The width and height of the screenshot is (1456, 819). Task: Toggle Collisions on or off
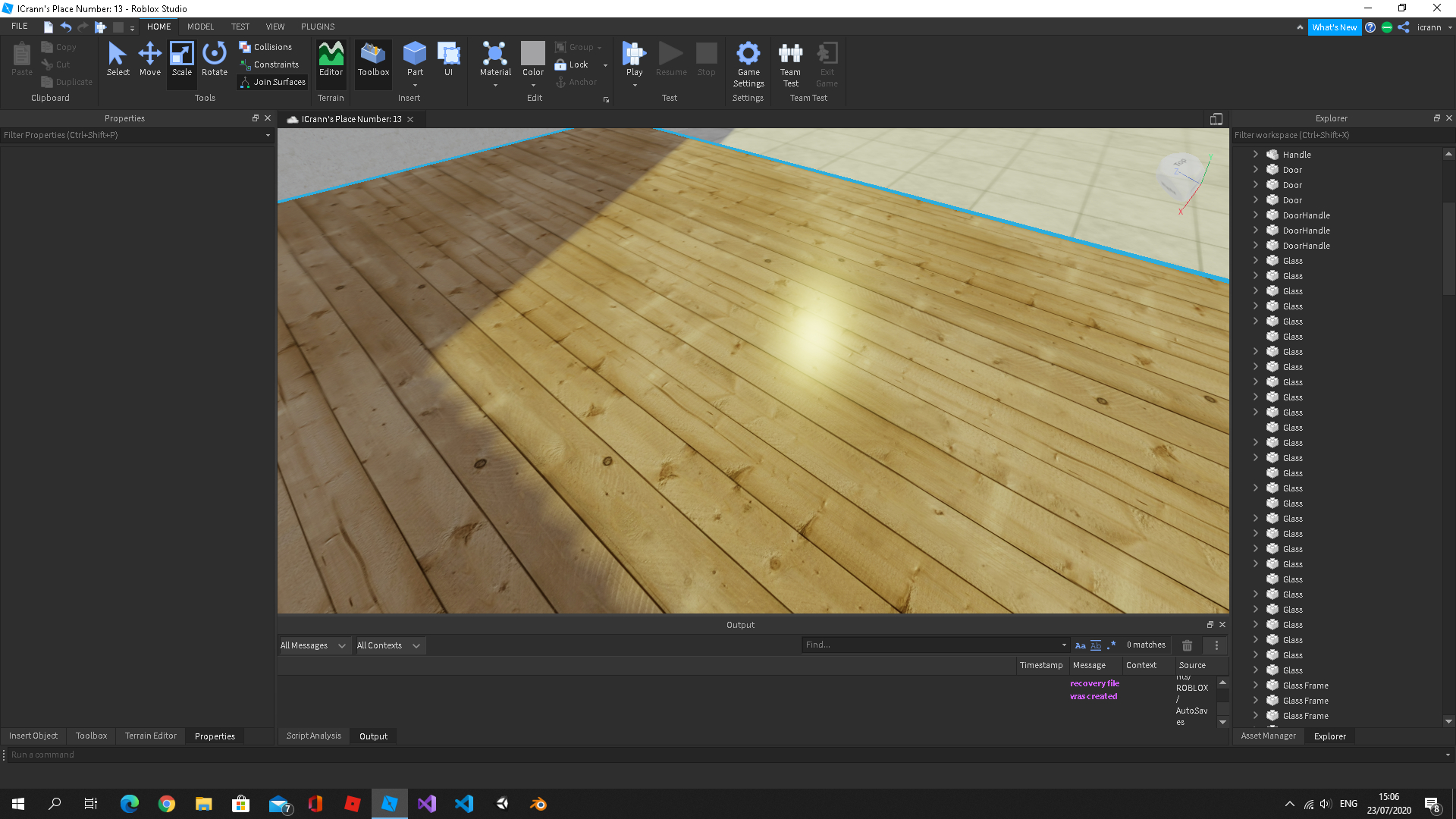267,47
